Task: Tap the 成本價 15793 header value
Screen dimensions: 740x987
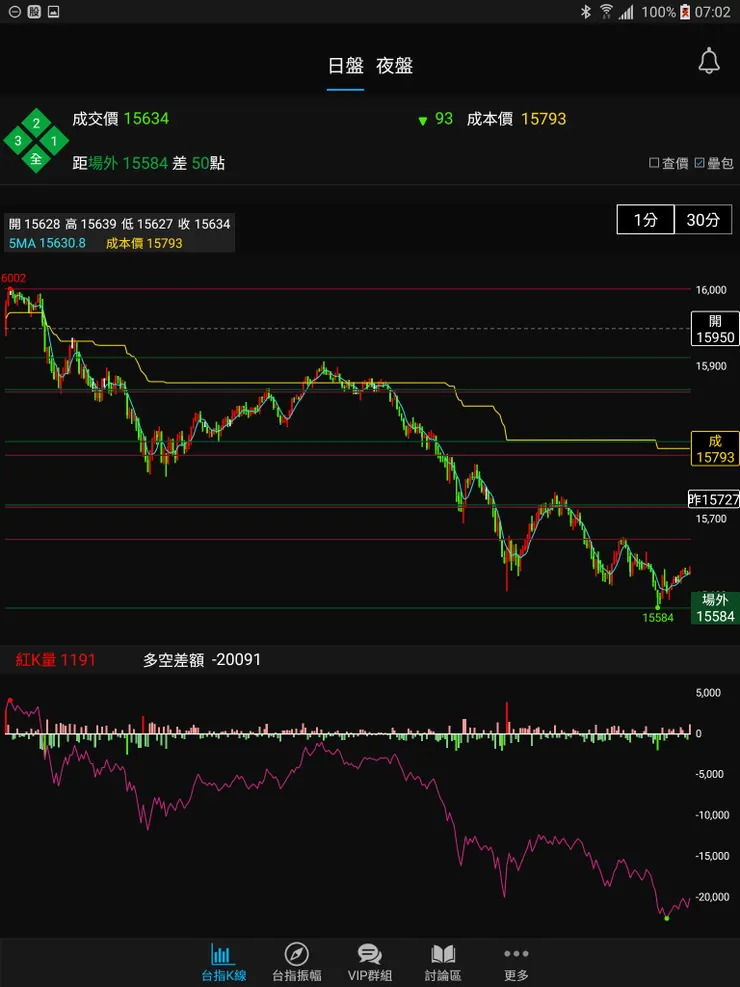Action: 516,118
